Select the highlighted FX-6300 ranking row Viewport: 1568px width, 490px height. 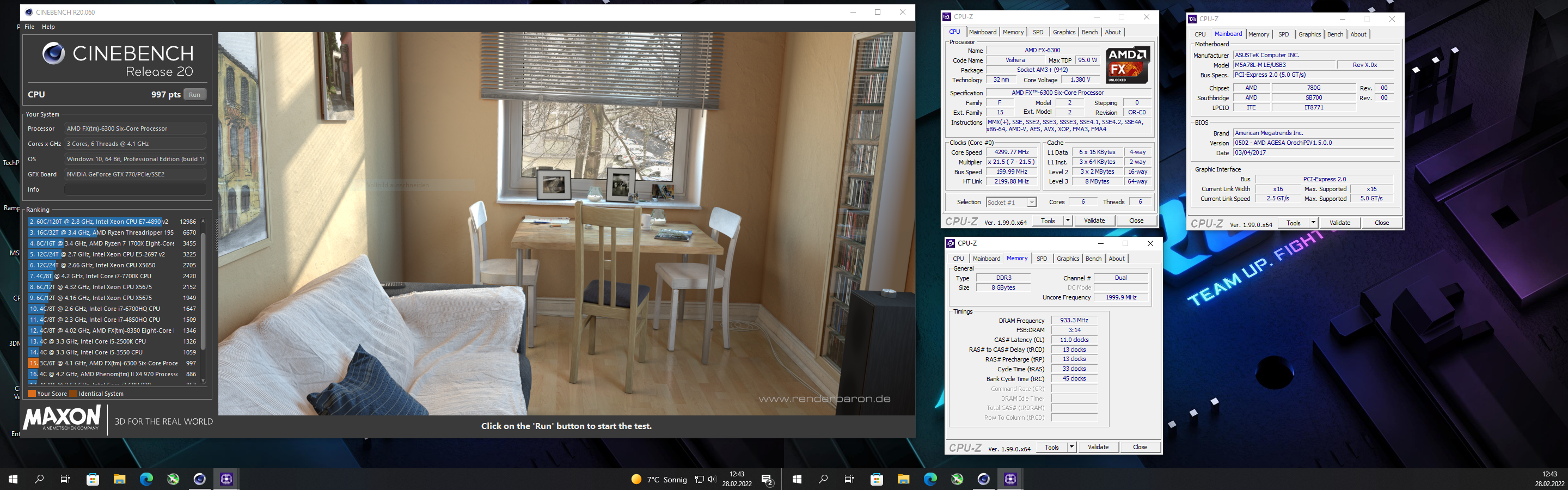113,363
